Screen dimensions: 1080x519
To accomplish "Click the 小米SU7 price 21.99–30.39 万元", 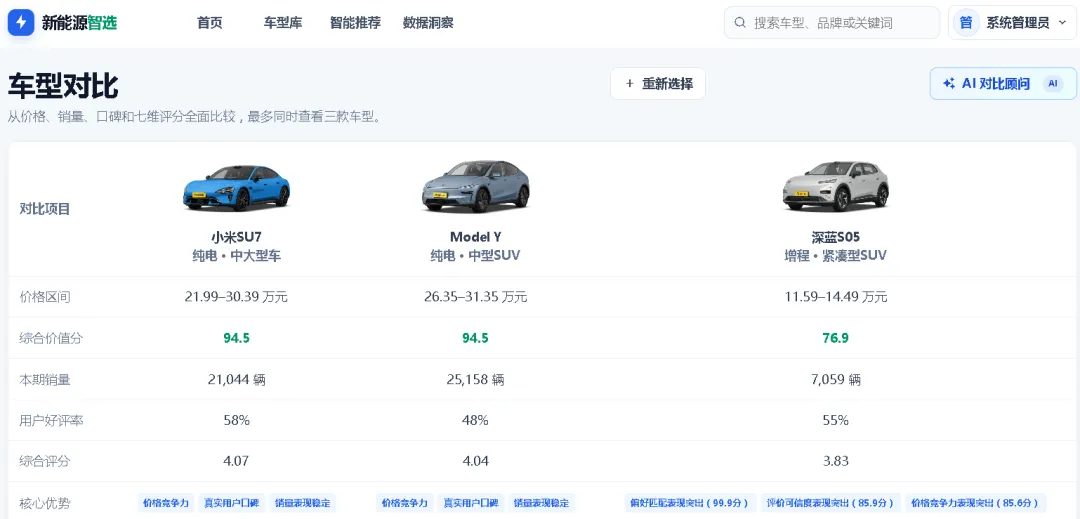I will click(236, 297).
